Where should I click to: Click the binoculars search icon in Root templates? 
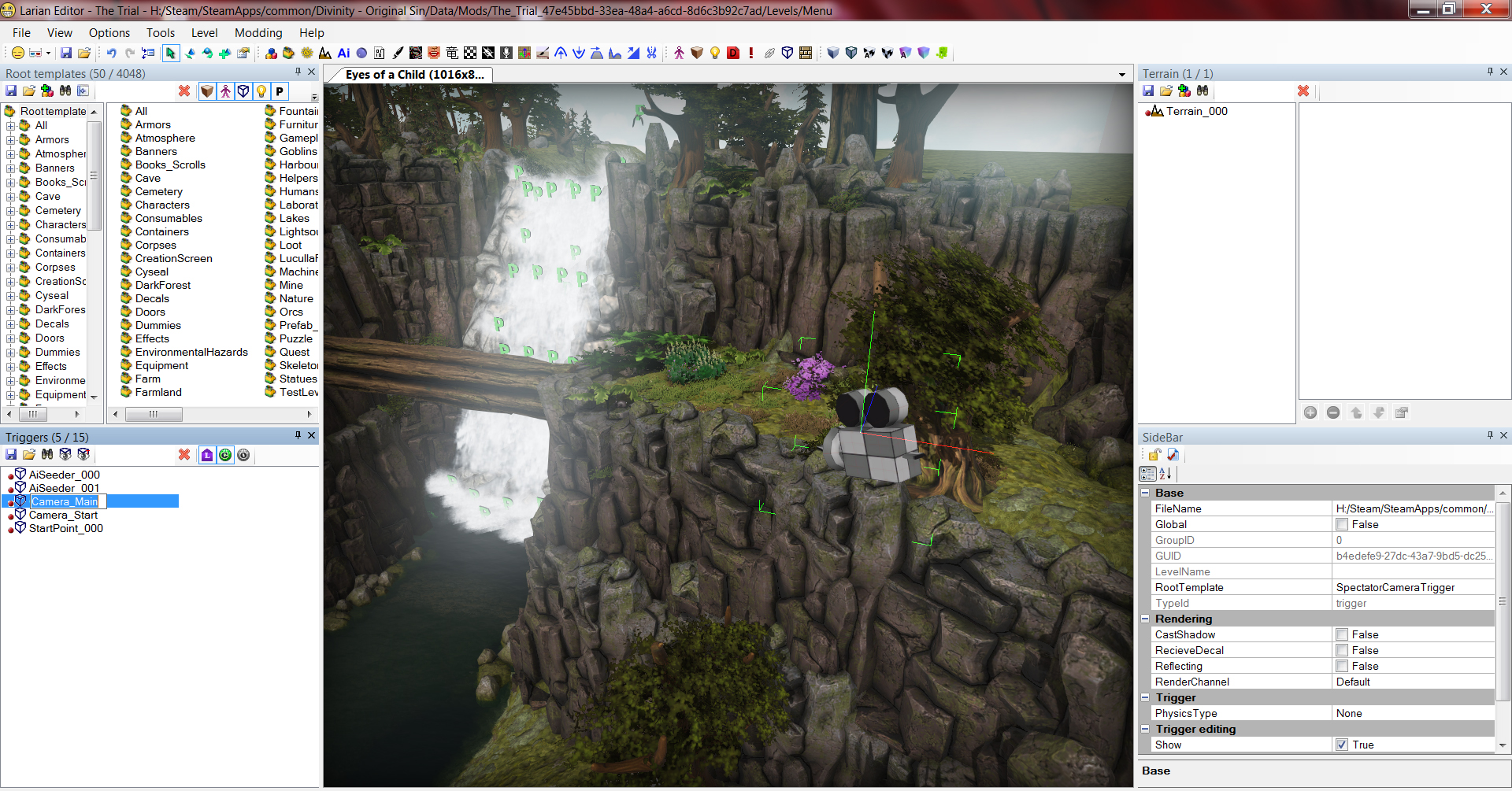(65, 91)
